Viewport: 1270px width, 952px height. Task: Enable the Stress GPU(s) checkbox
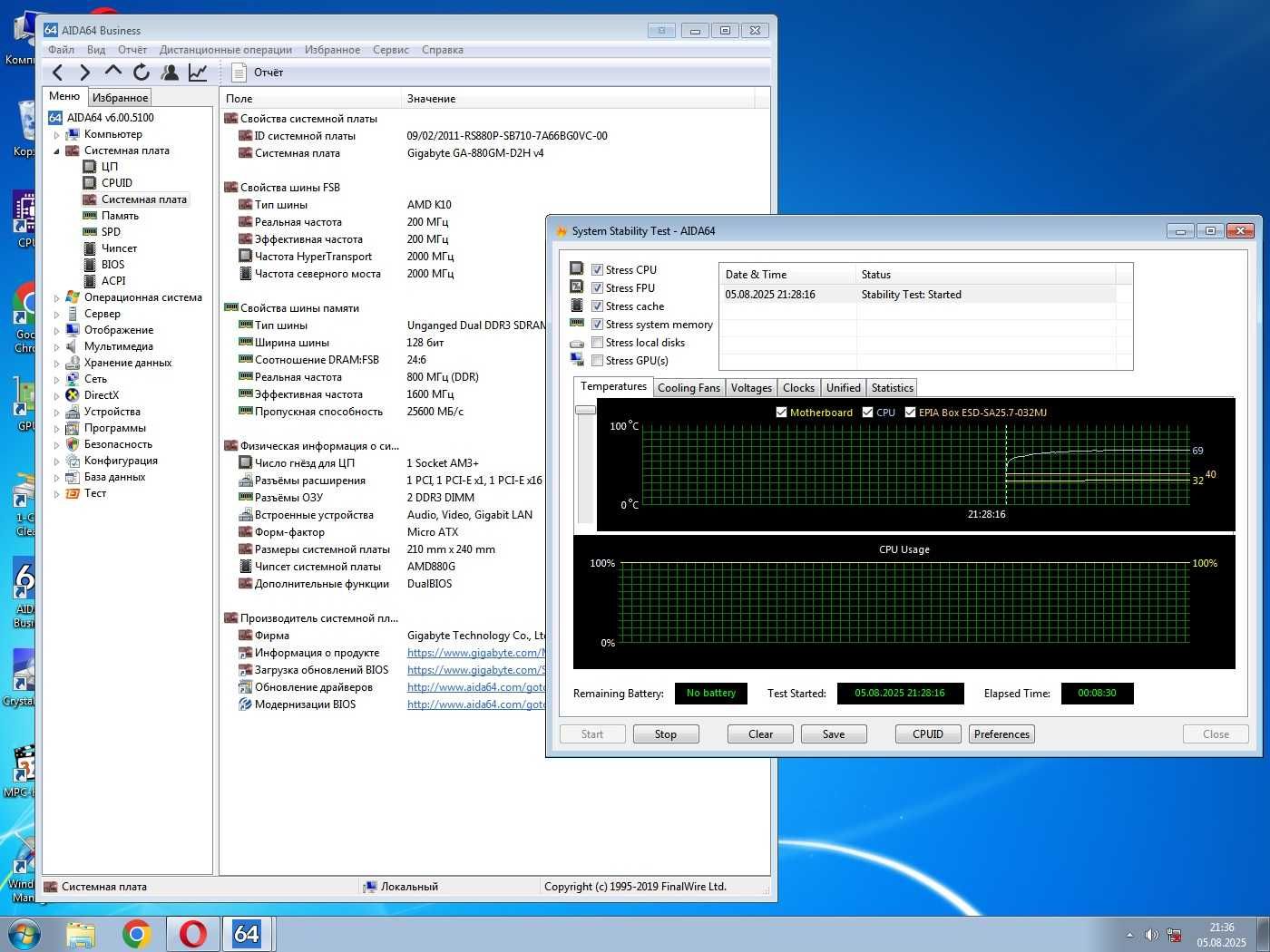[x=597, y=361]
